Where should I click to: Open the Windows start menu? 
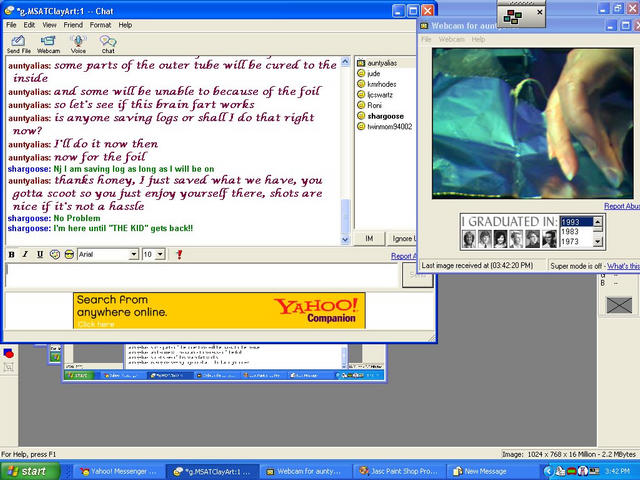coord(29,471)
